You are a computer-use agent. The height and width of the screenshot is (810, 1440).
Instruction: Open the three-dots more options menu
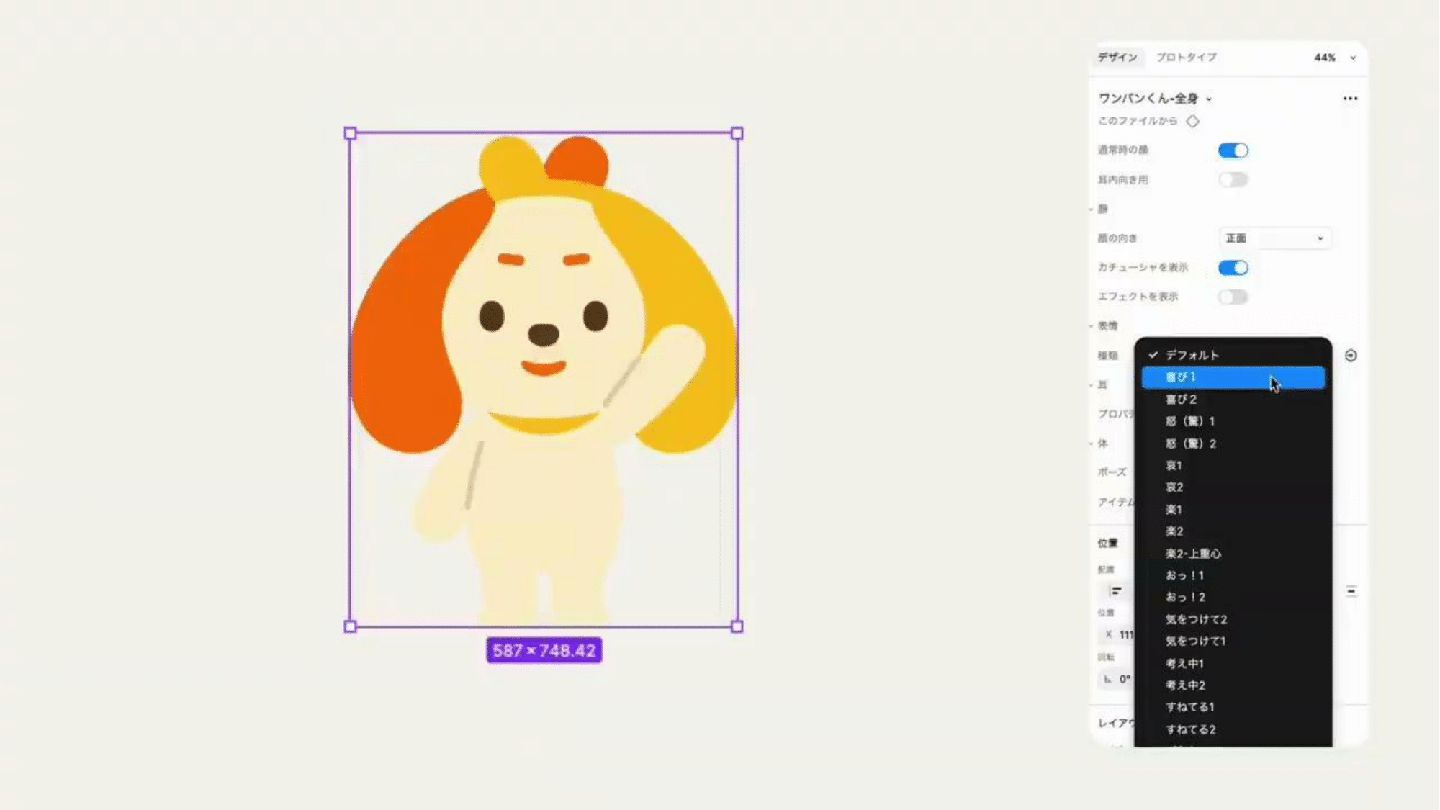point(1350,99)
